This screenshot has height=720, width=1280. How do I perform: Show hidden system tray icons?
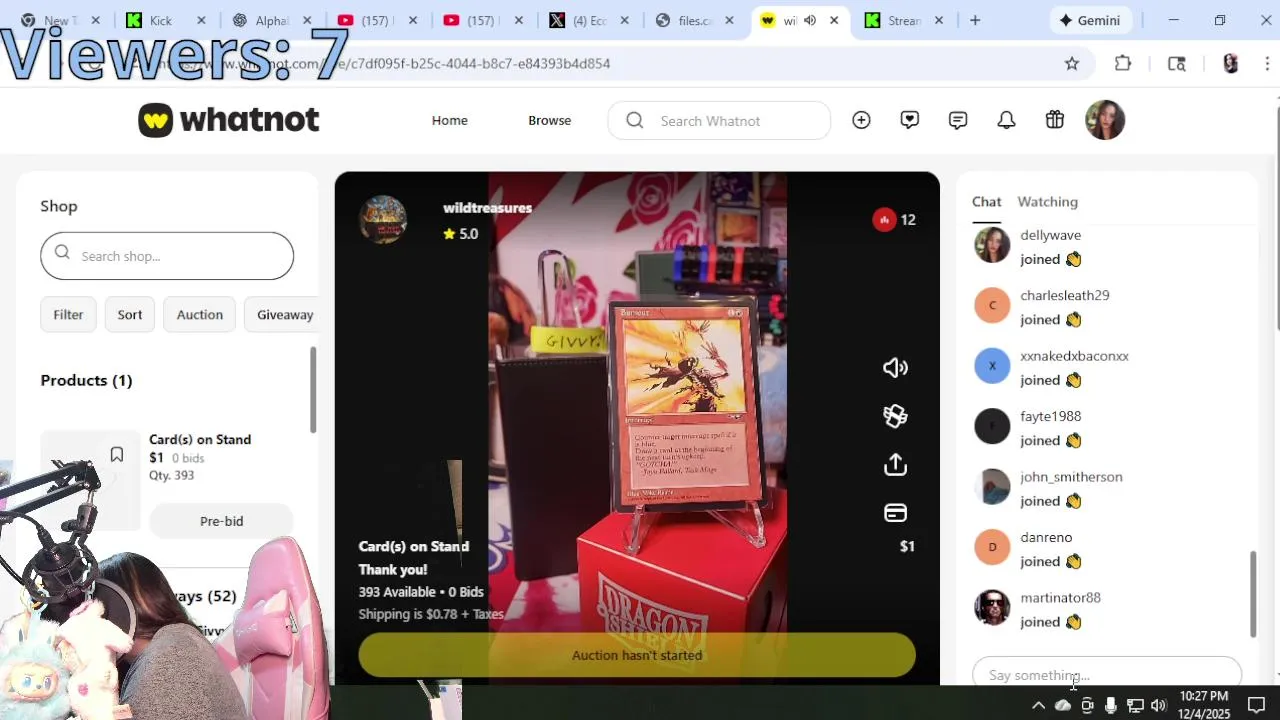click(x=1038, y=706)
